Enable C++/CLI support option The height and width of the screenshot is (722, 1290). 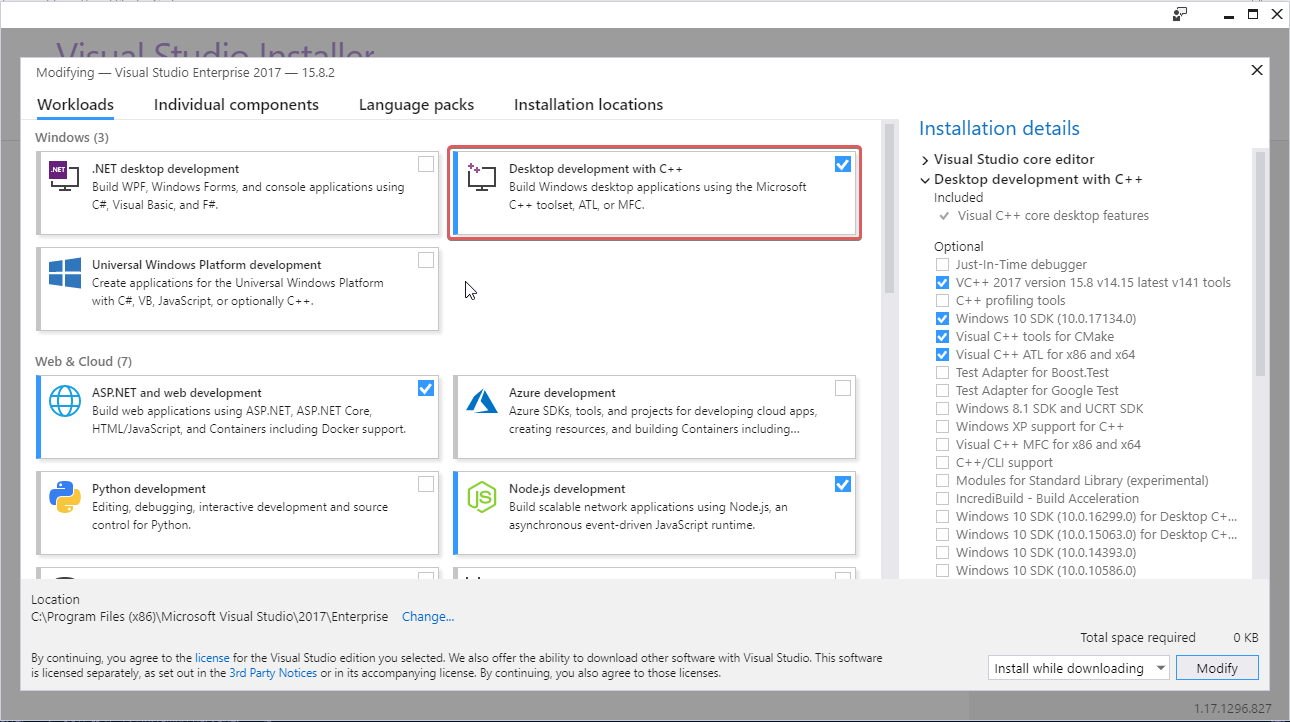pyautogui.click(x=942, y=463)
